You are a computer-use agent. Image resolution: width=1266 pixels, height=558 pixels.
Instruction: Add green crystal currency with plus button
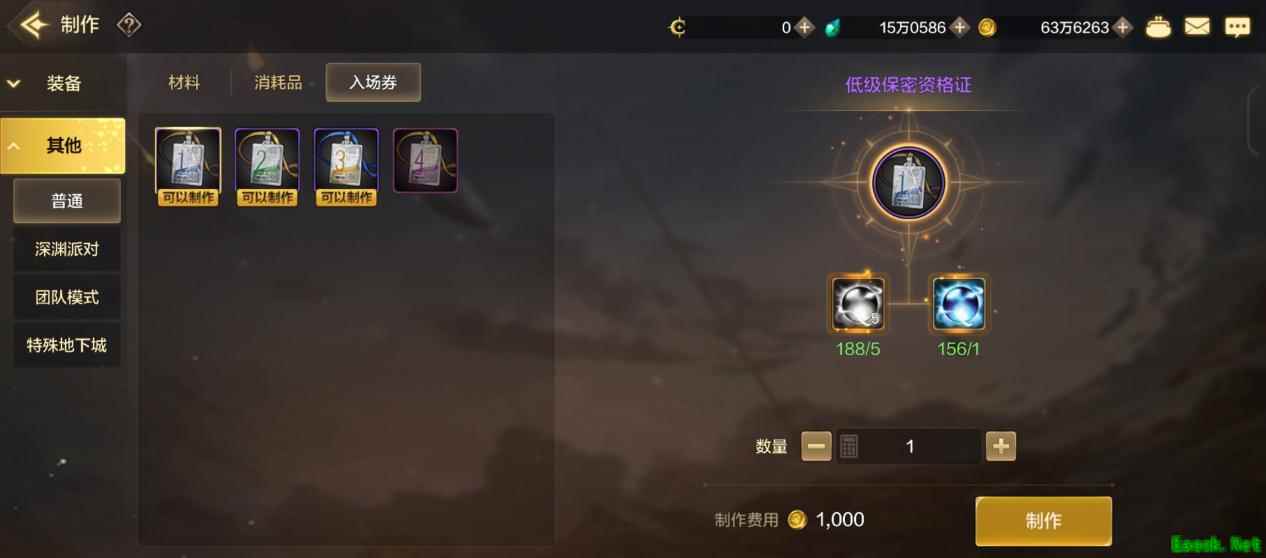point(960,28)
